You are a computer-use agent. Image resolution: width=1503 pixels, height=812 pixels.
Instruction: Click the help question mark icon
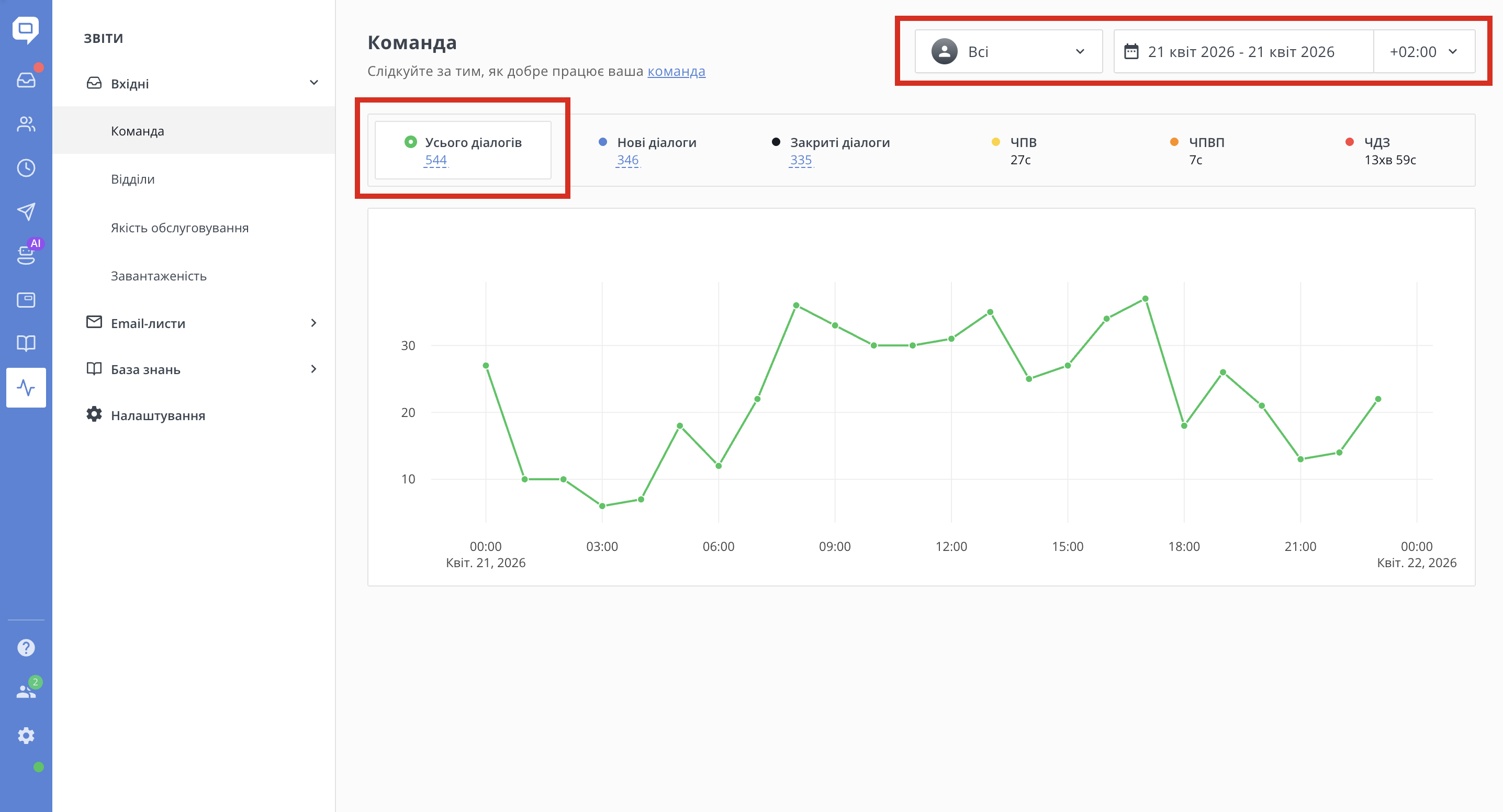click(x=26, y=648)
